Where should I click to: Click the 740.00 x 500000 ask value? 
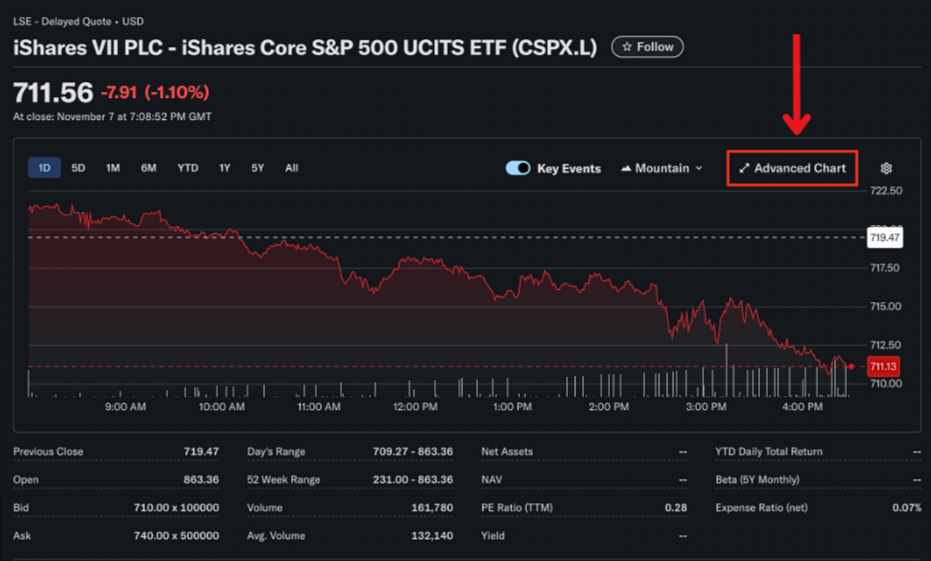coord(176,535)
